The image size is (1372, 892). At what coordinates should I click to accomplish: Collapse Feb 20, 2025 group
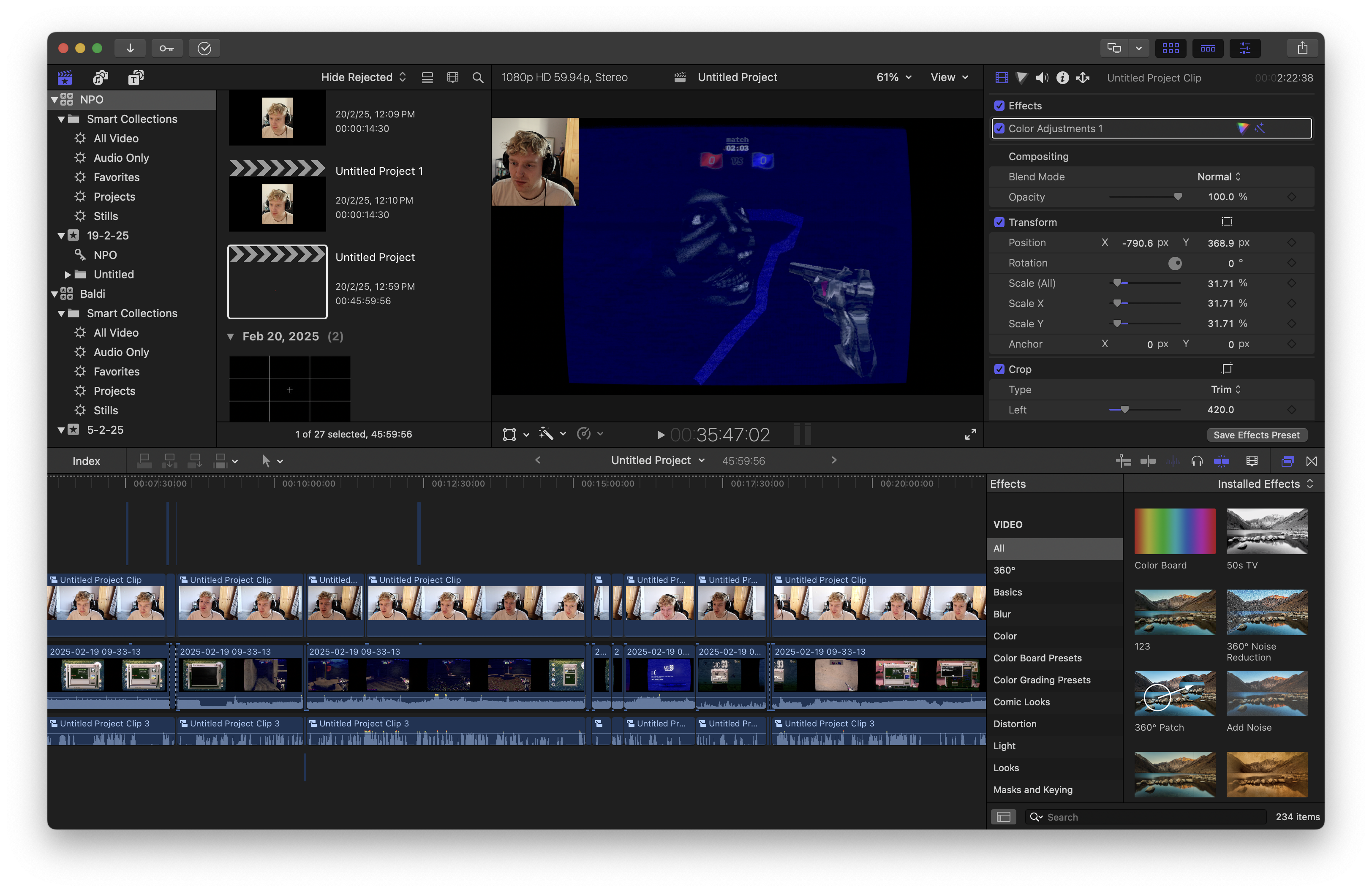(x=231, y=337)
